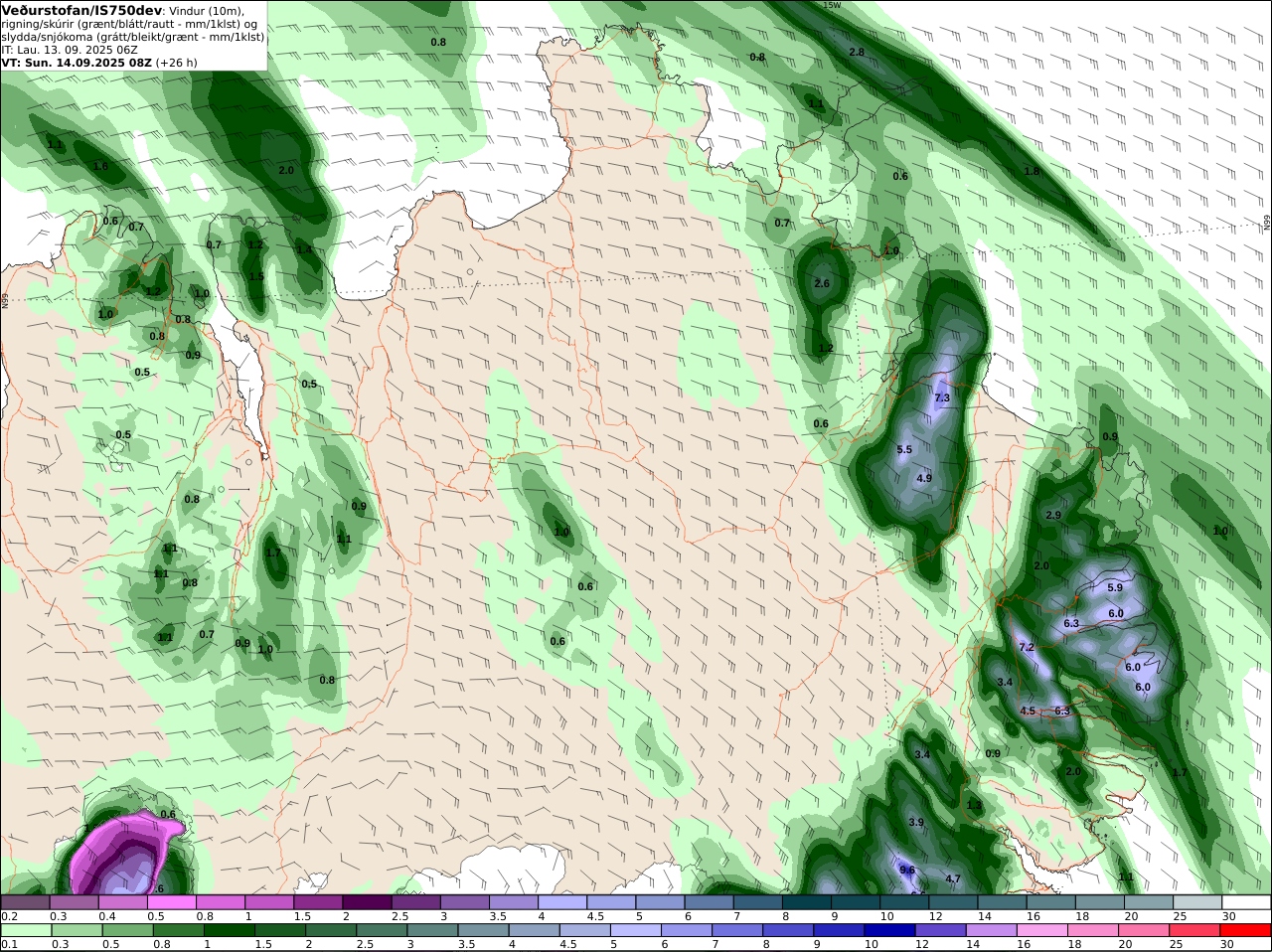The width and height of the screenshot is (1272, 952).
Task: Click the 1.8 precipitation value
Action: coord(1032,171)
